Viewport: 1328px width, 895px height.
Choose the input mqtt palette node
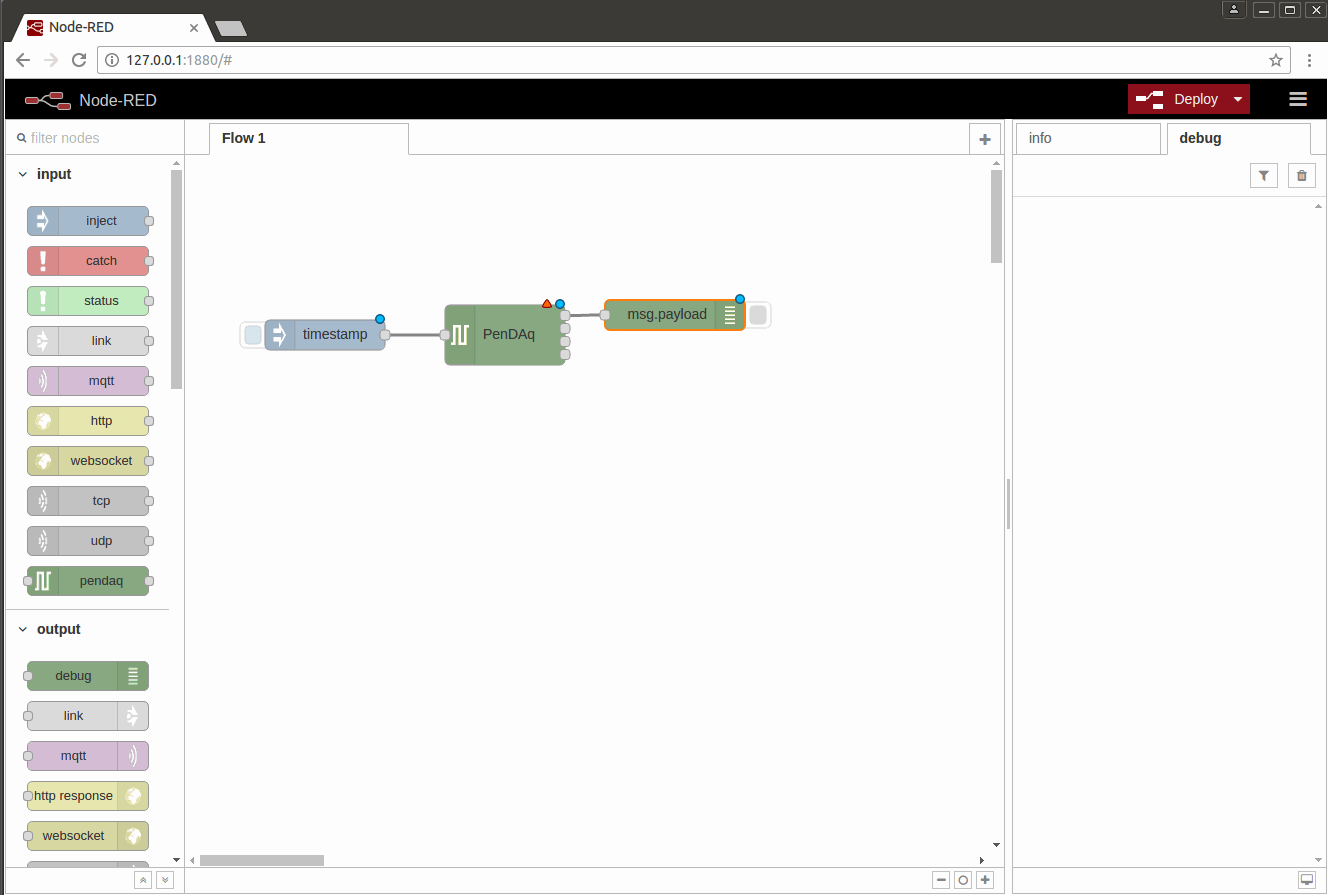88,381
